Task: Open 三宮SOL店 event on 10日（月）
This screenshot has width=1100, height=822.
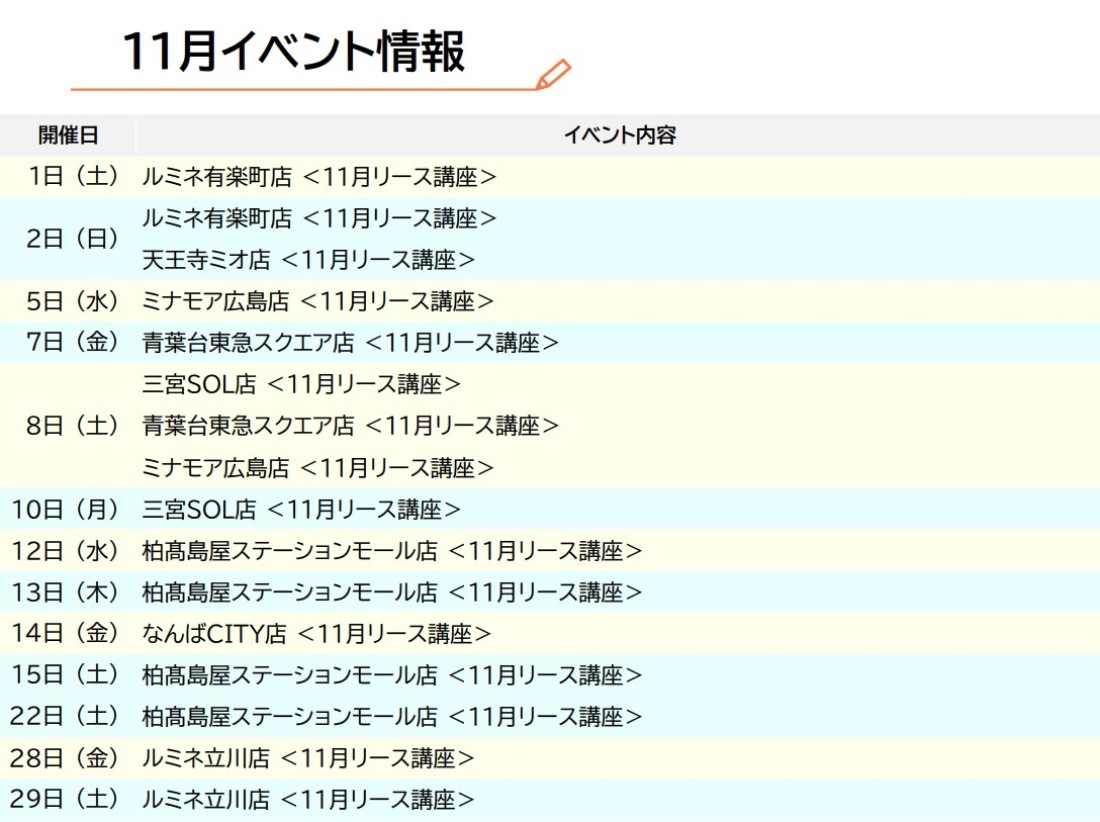Action: 301,509
